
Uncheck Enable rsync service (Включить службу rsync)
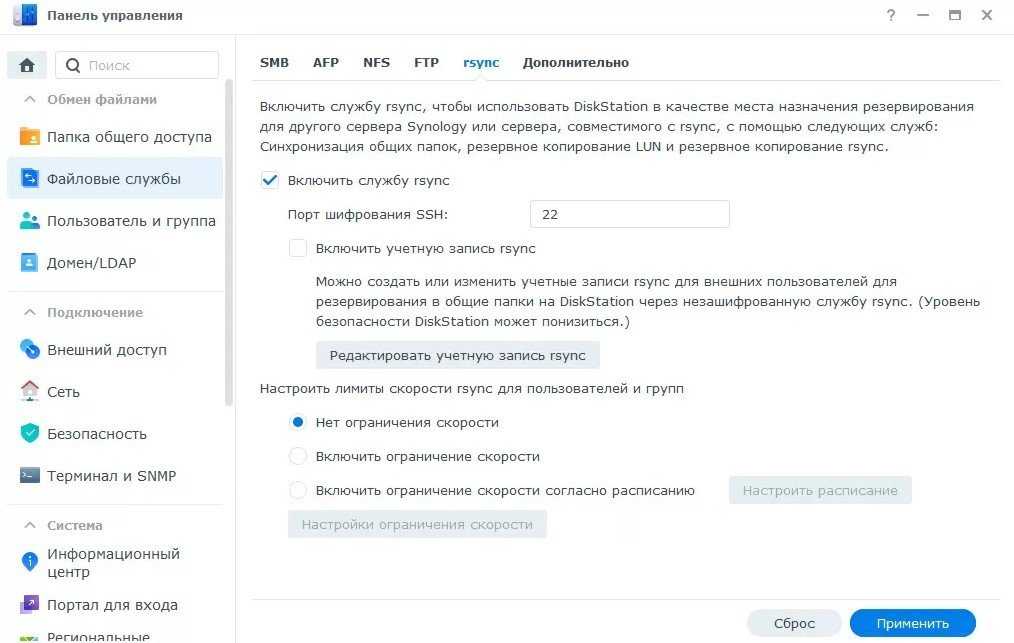coord(269,181)
